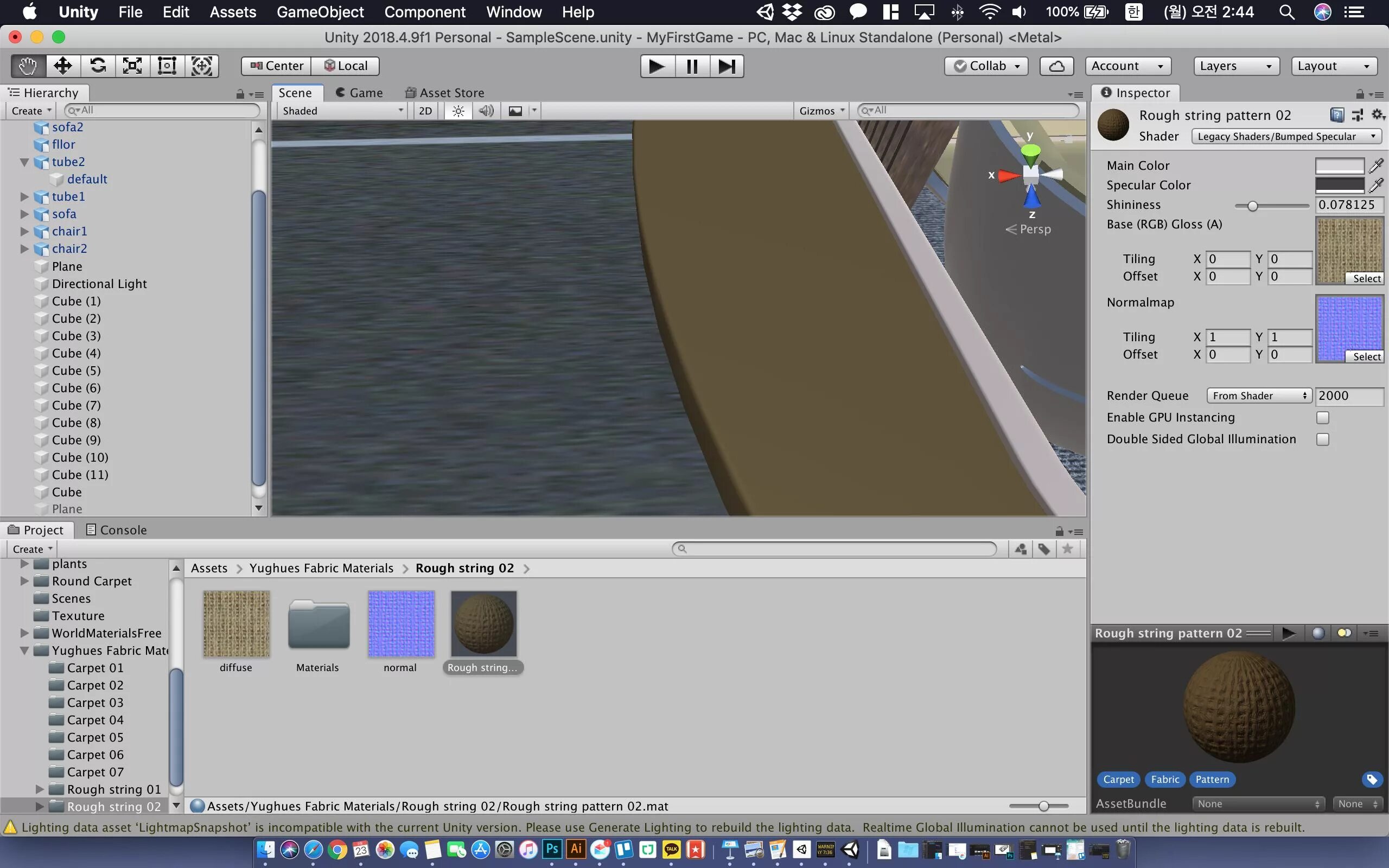Open the GameObject menu
The width and height of the screenshot is (1389, 868).
click(320, 12)
